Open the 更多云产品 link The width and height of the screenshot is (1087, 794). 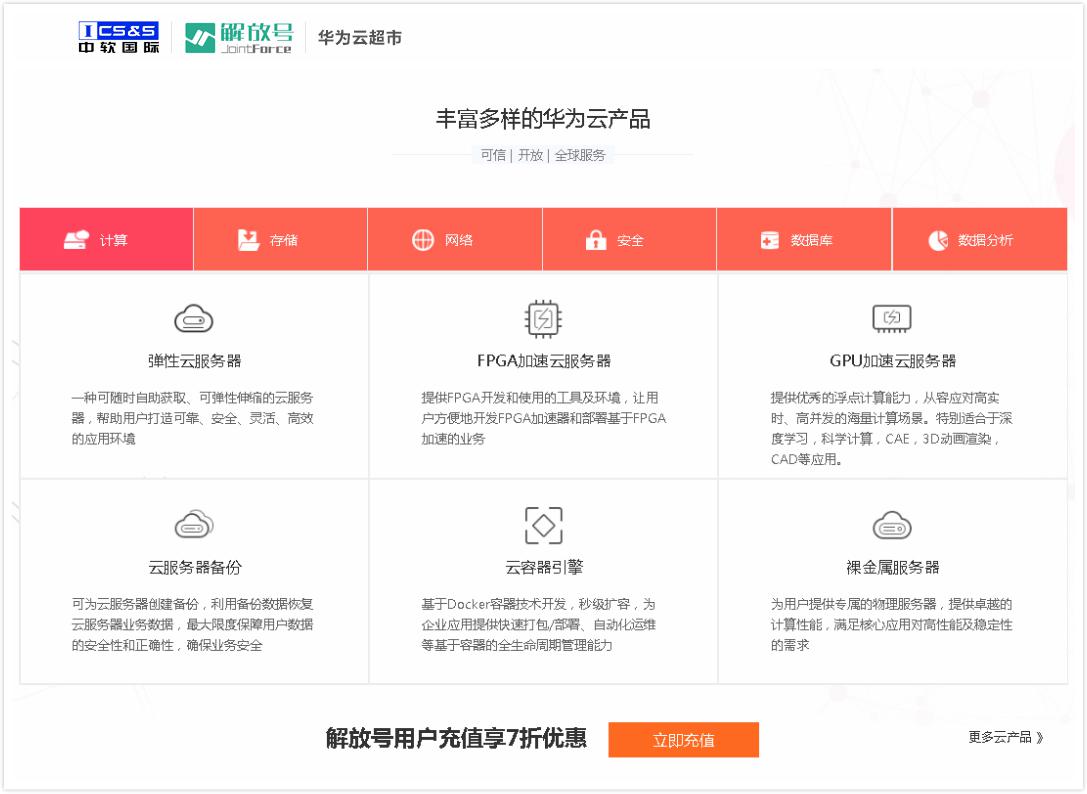coord(1006,737)
